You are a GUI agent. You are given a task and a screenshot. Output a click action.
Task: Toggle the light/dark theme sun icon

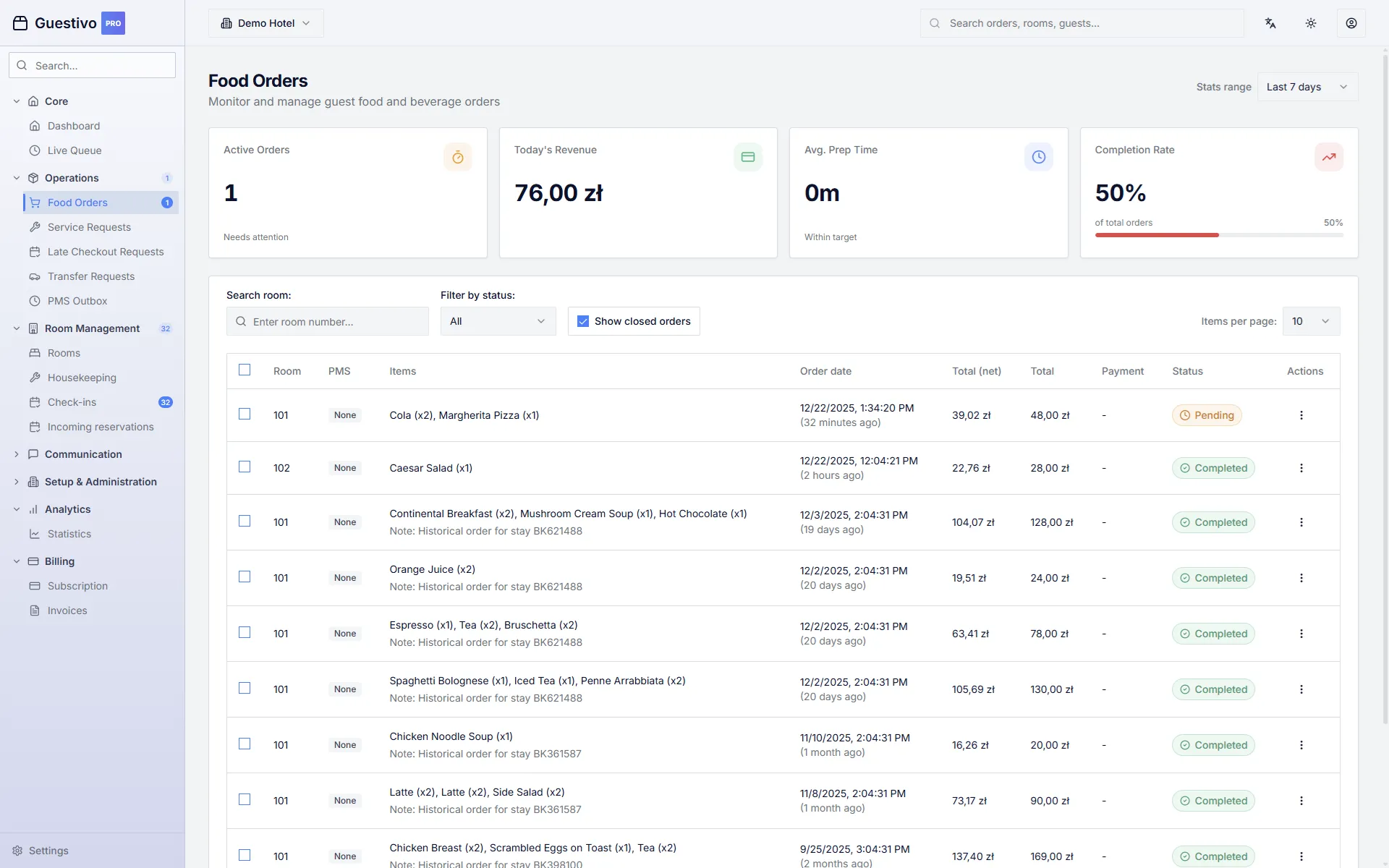(1311, 23)
